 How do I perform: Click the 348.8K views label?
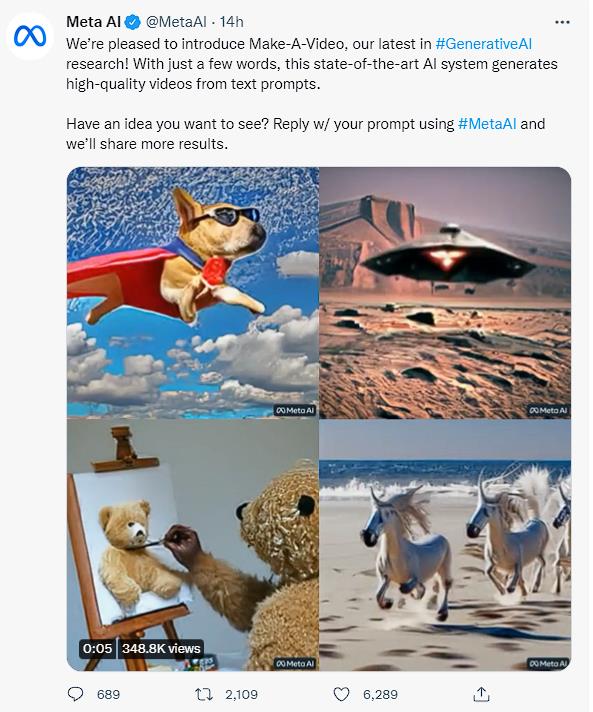[x=161, y=648]
